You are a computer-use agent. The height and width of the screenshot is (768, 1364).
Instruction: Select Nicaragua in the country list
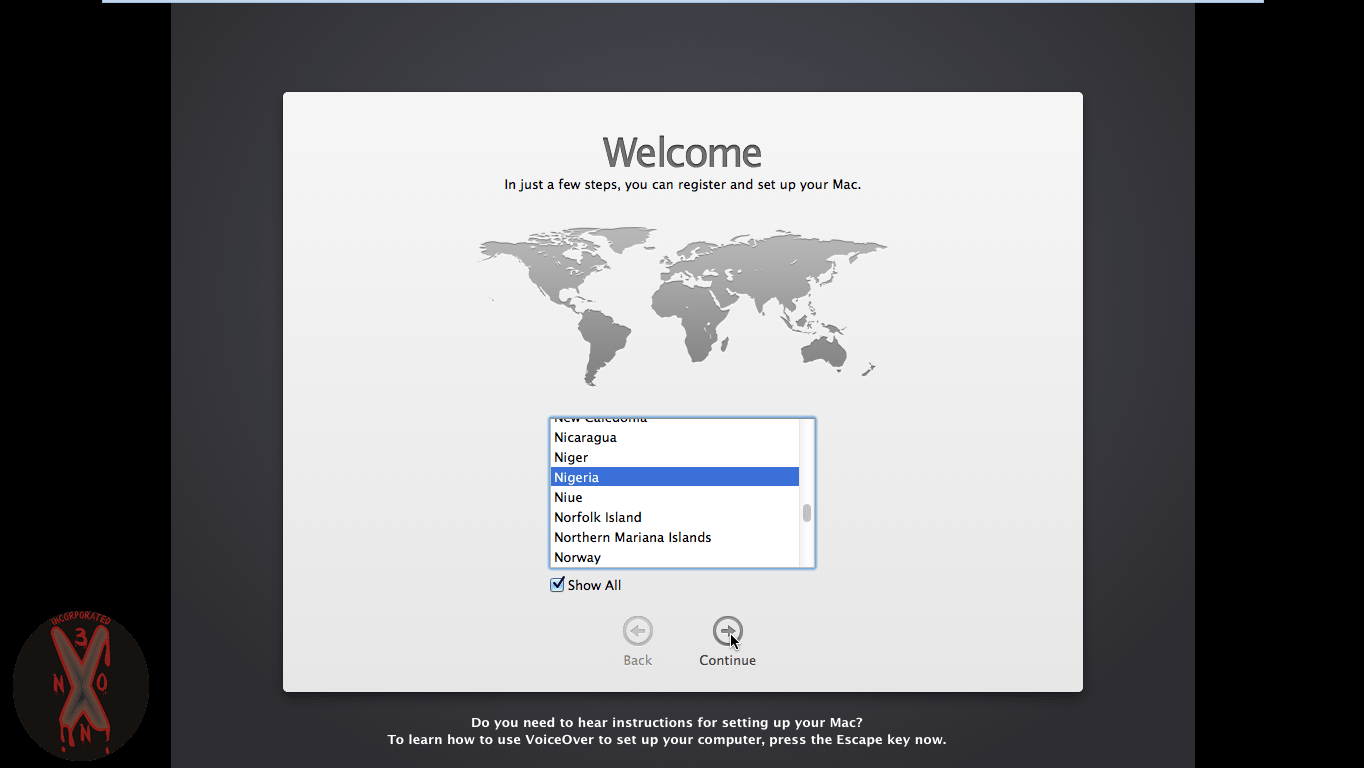[675, 437]
